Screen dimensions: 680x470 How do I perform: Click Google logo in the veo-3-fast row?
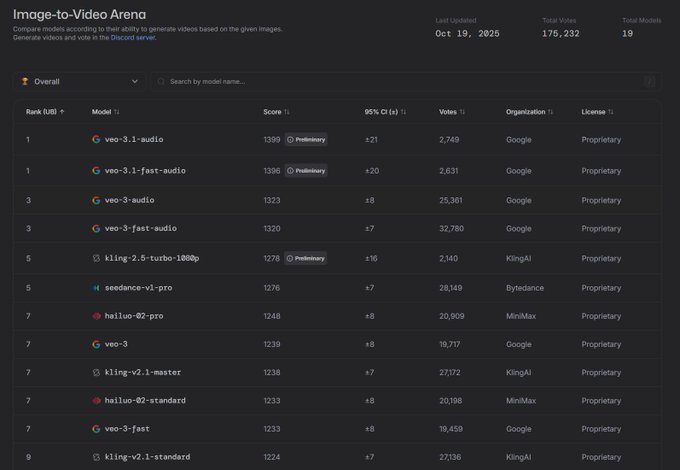tap(96, 429)
